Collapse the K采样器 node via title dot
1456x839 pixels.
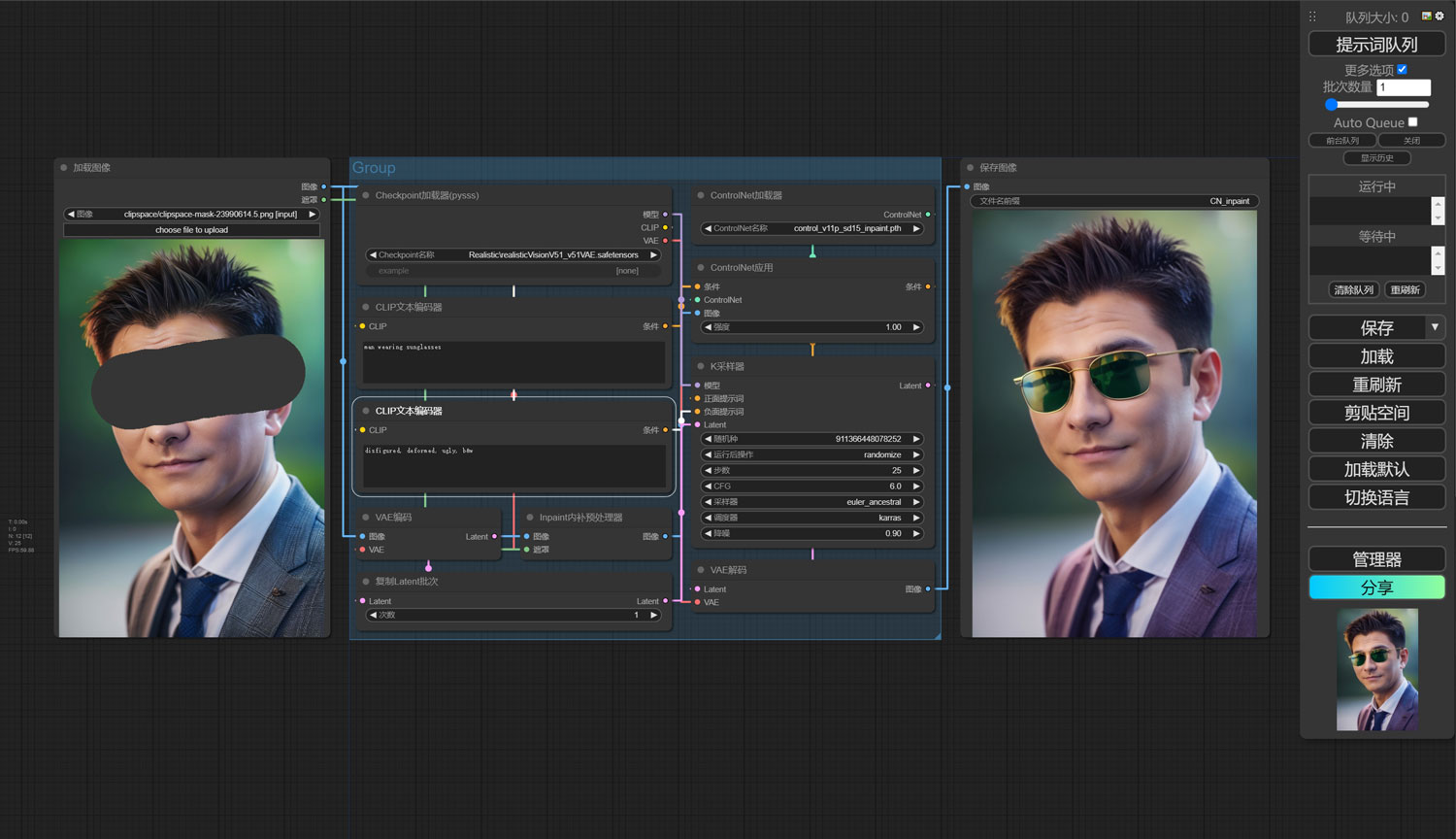701,366
